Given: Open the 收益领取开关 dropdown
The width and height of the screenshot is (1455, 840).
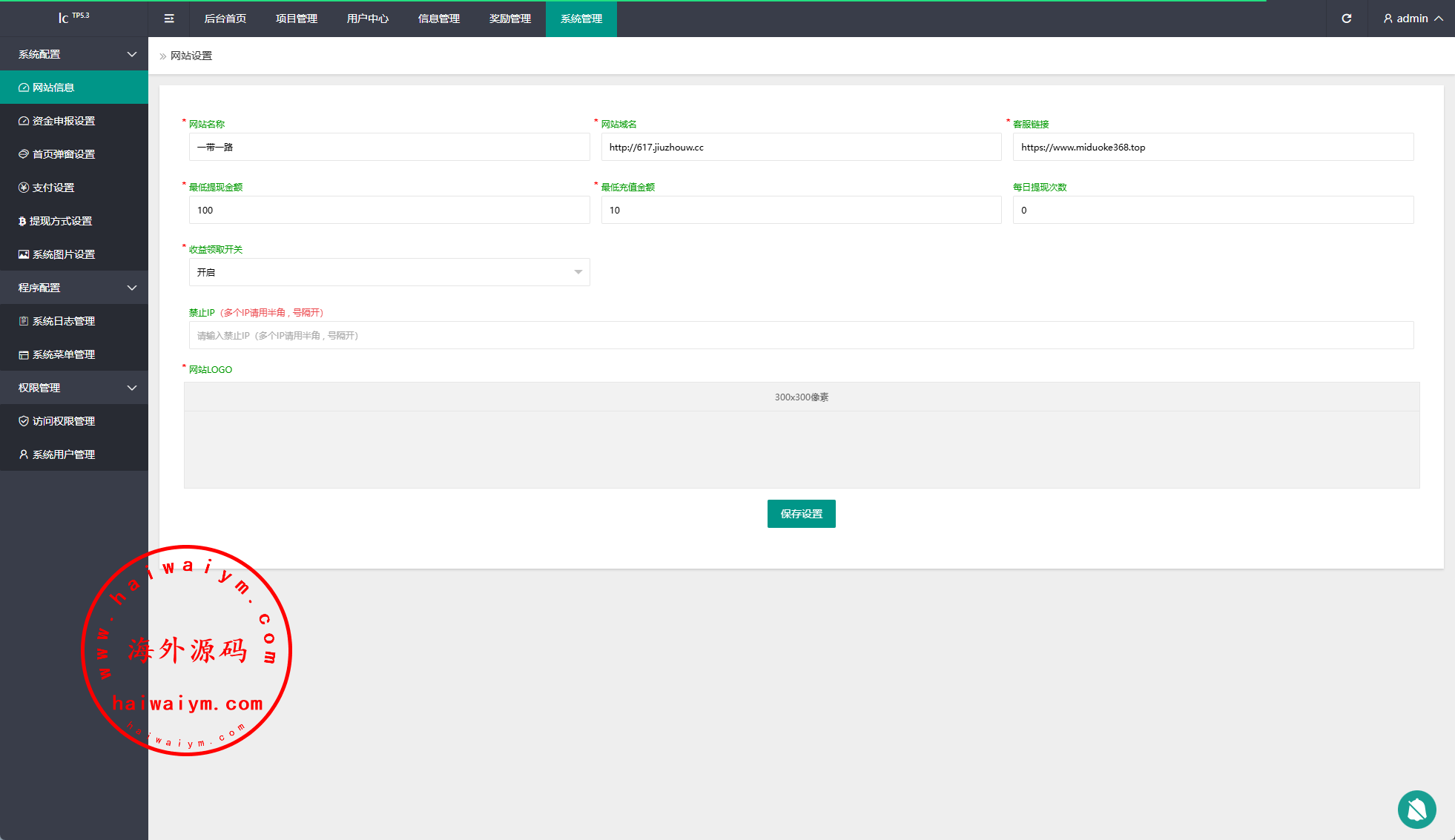Looking at the screenshot, I should tap(389, 272).
